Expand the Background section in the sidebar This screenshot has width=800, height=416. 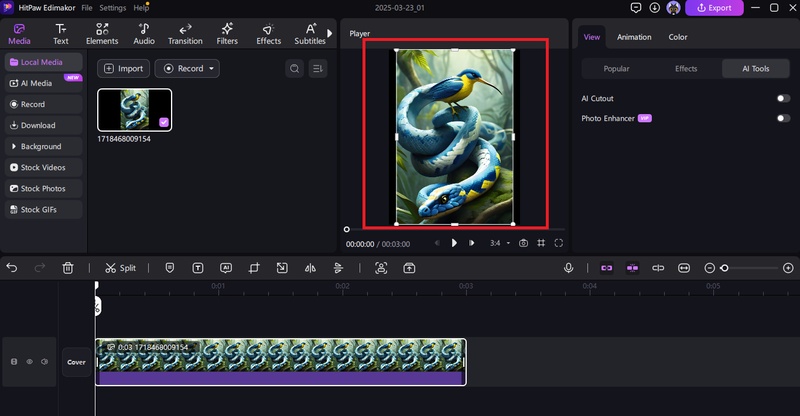(x=41, y=147)
